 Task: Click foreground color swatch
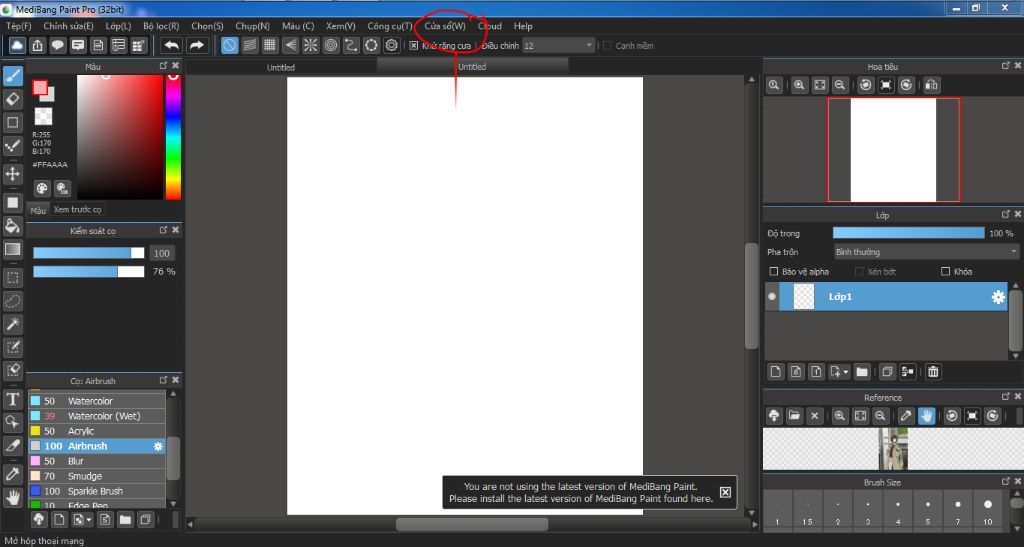(39, 87)
